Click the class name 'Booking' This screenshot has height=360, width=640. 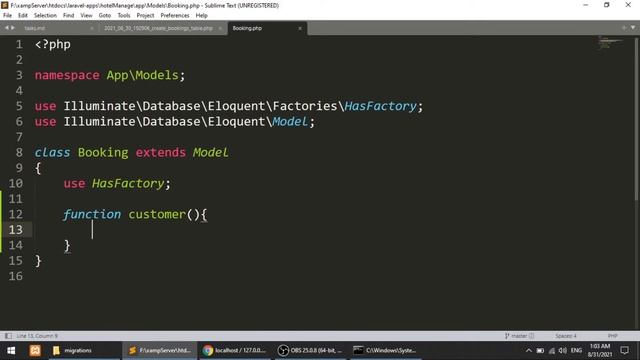[x=103, y=153]
